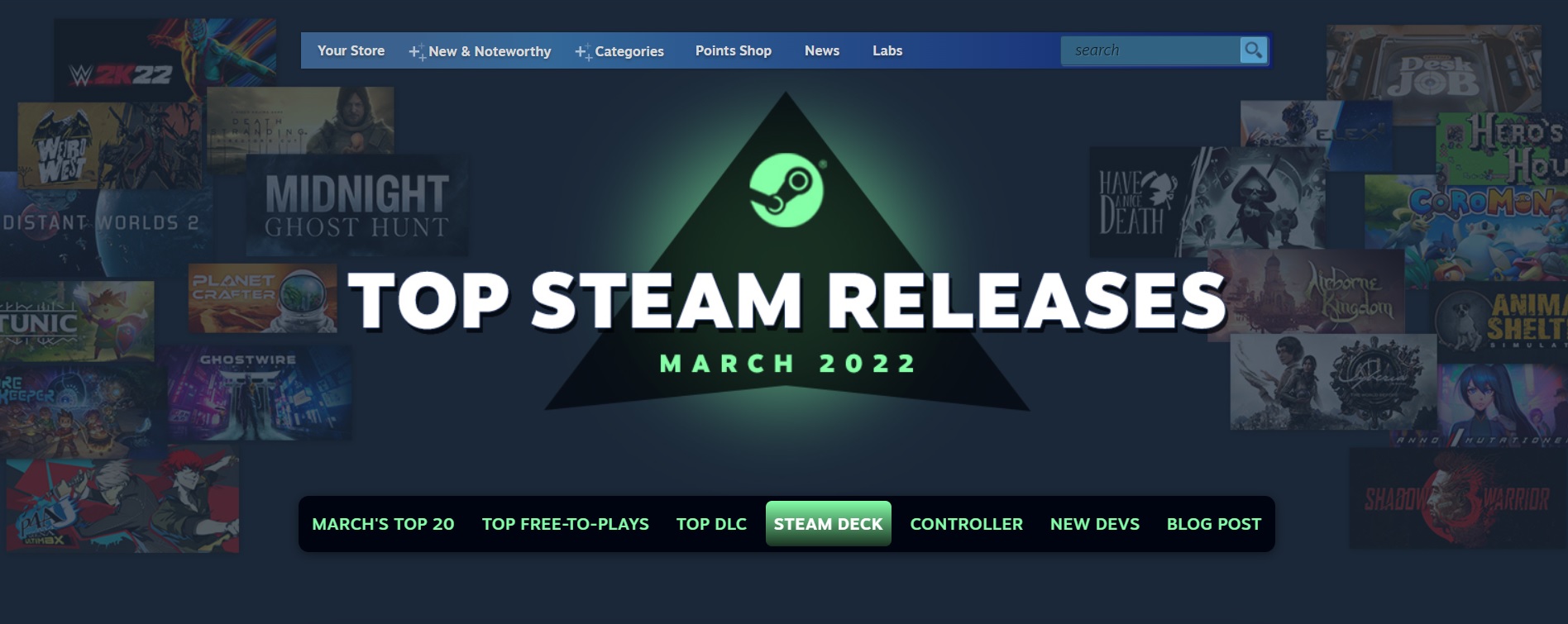Open the Ghostwire game thumbnail
This screenshot has height=624, width=1568.
coord(260,393)
